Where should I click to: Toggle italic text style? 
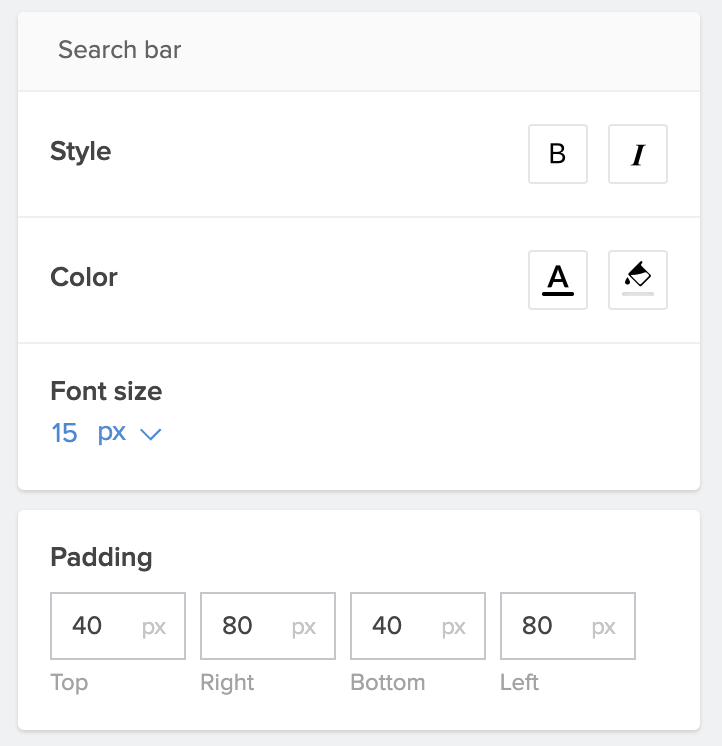coord(638,154)
